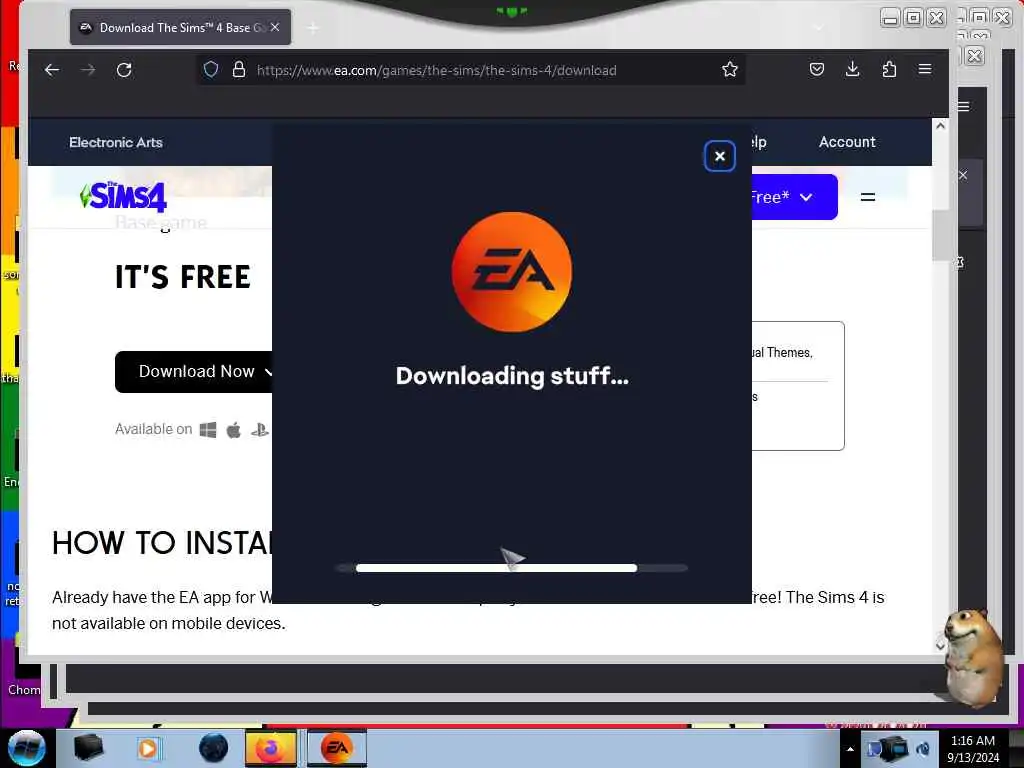This screenshot has width=1024, height=768.
Task: Click The Sims 4 logo
Action: (x=123, y=197)
